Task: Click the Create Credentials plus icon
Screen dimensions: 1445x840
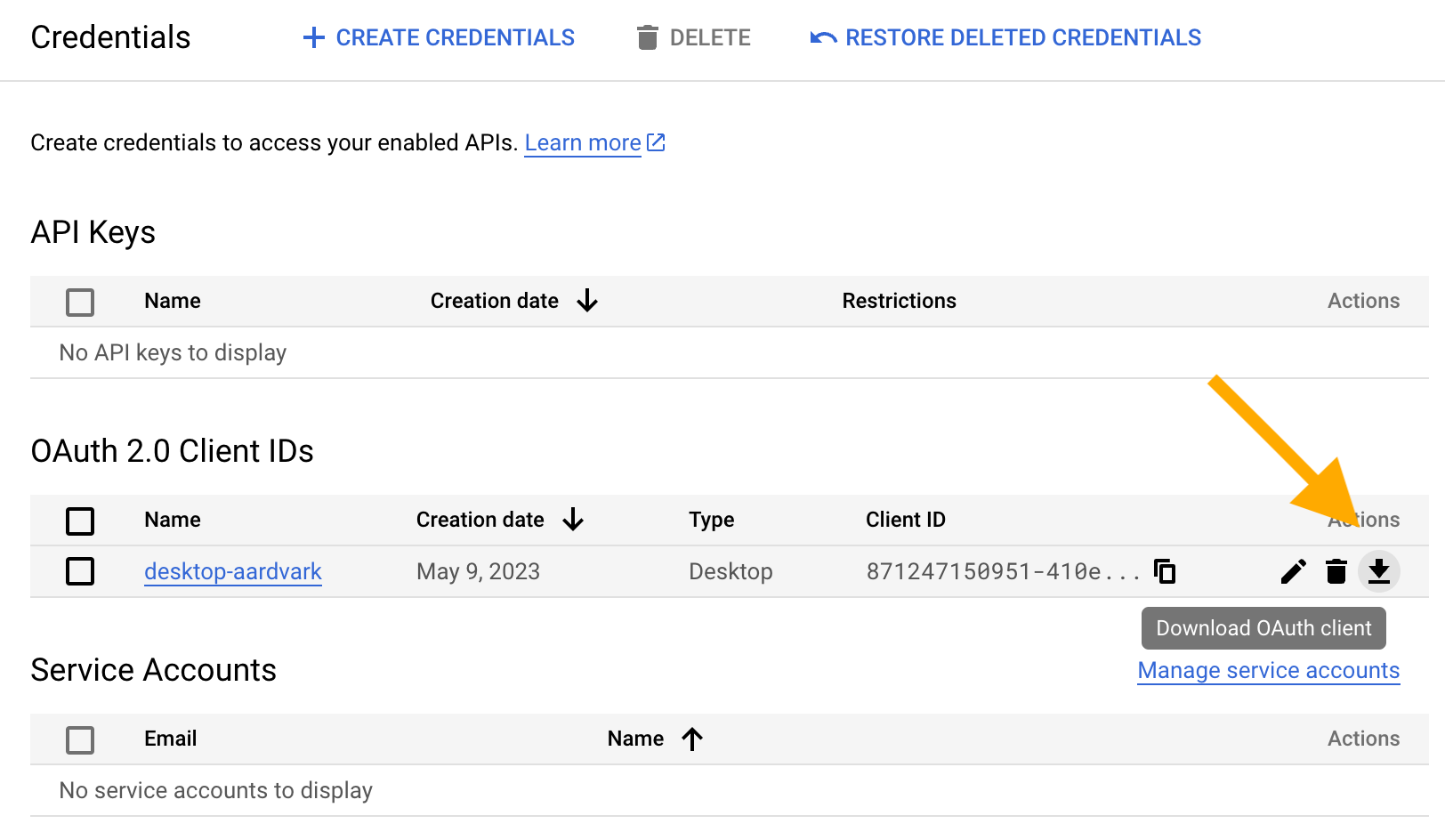Action: (313, 37)
